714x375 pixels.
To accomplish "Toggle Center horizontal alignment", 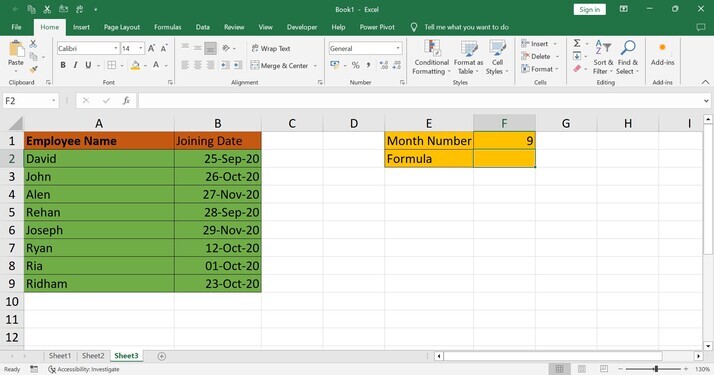I will pos(198,65).
